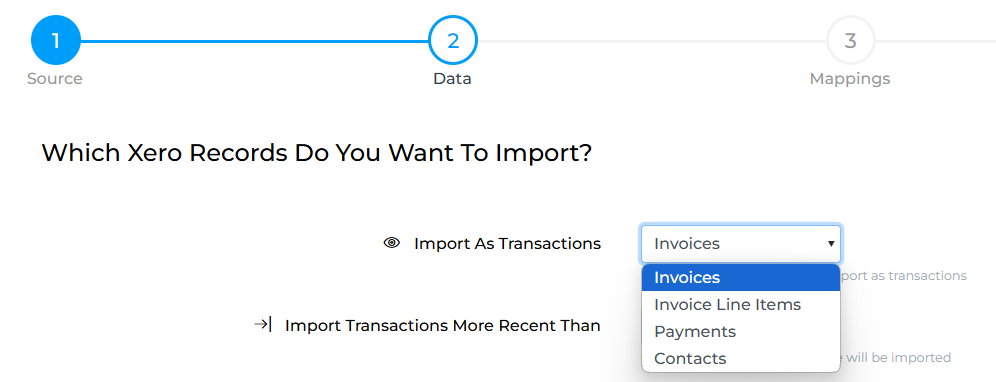Click the blue progress line between steps 1 and 2
This screenshot has width=996, height=382.
tap(255, 41)
